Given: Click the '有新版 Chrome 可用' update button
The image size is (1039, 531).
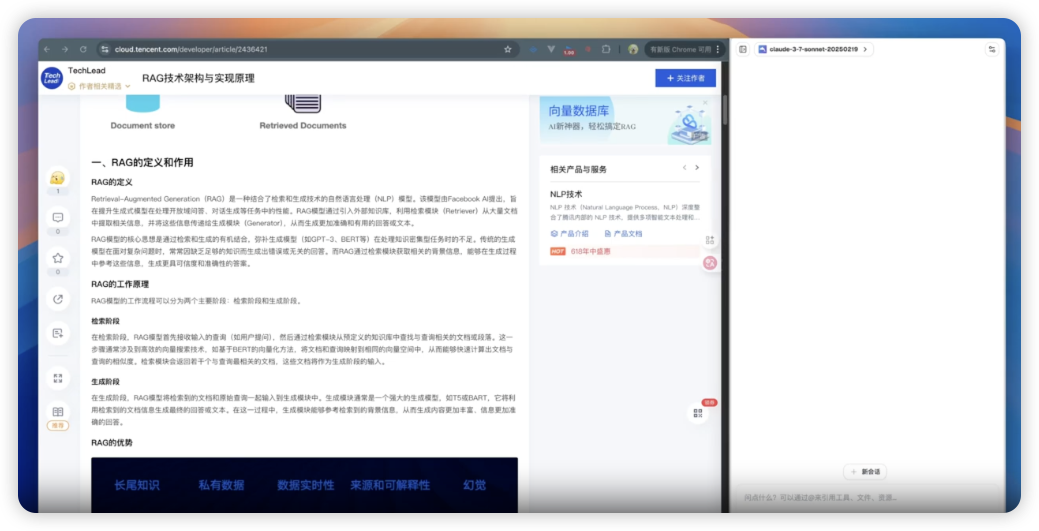Looking at the screenshot, I should coord(680,49).
